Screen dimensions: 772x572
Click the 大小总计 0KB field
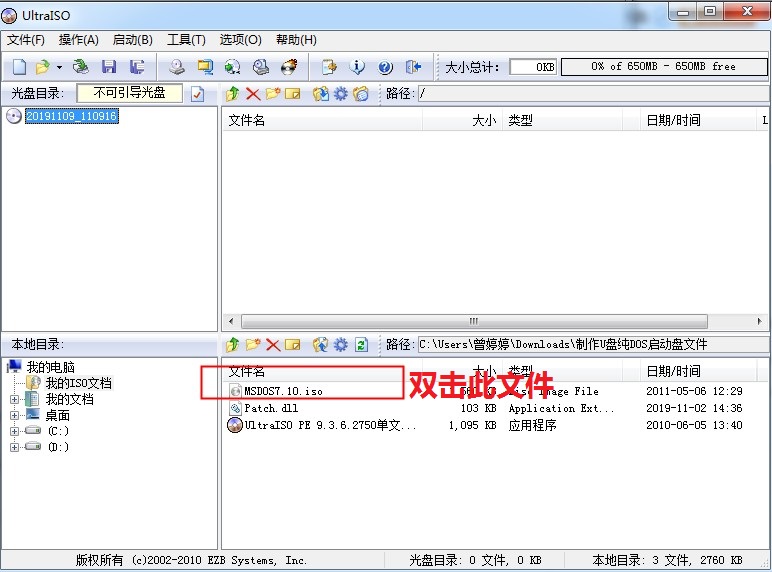[533, 66]
